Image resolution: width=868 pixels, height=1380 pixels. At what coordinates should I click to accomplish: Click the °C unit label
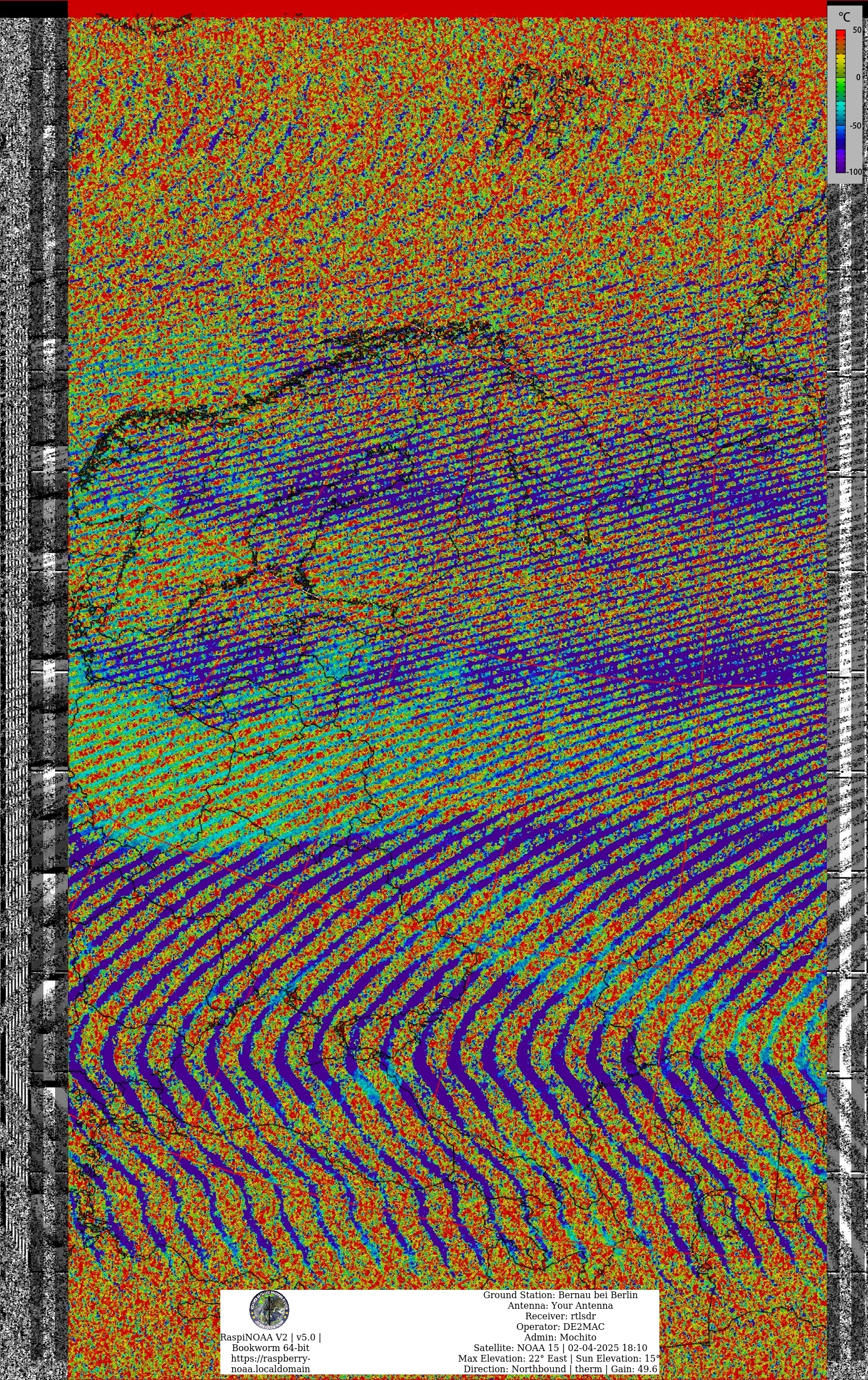[845, 17]
